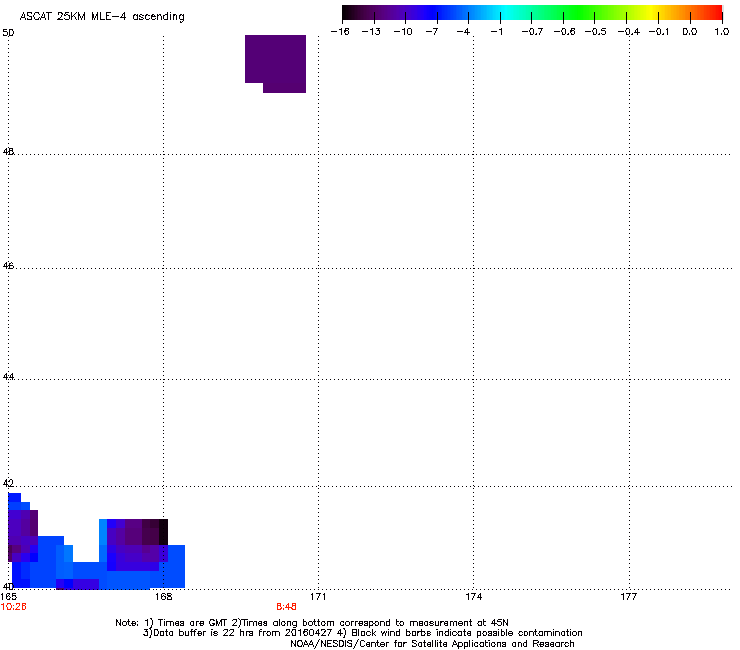Viewport: 740px width, 650px height.
Task: Click the -1 colorbar label
Action: tap(496, 32)
